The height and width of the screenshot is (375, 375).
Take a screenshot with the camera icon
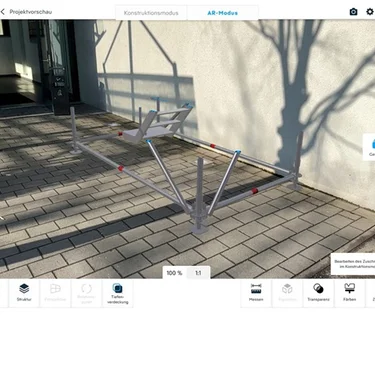[x=353, y=12]
